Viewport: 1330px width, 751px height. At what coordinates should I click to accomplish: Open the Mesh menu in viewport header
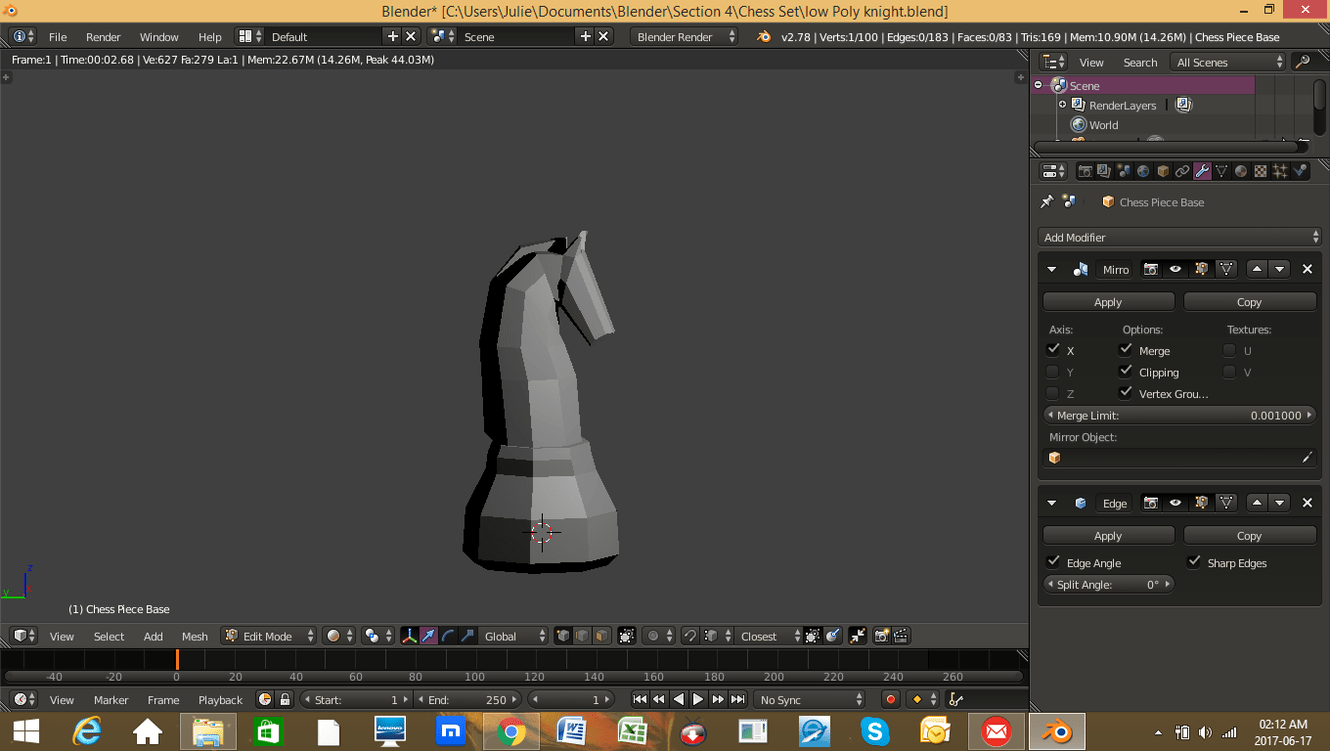pyautogui.click(x=194, y=636)
